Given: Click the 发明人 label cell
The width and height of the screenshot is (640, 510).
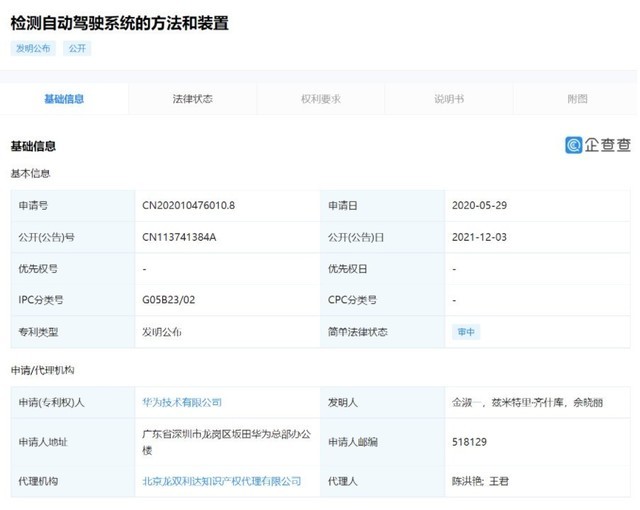Looking at the screenshot, I should pyautogui.click(x=382, y=402).
